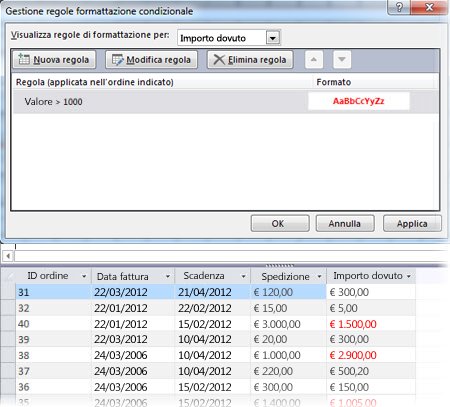The height and width of the screenshot is (407, 450).
Task: Open the Importo dovuto column header dropdown
Action: coord(409,276)
